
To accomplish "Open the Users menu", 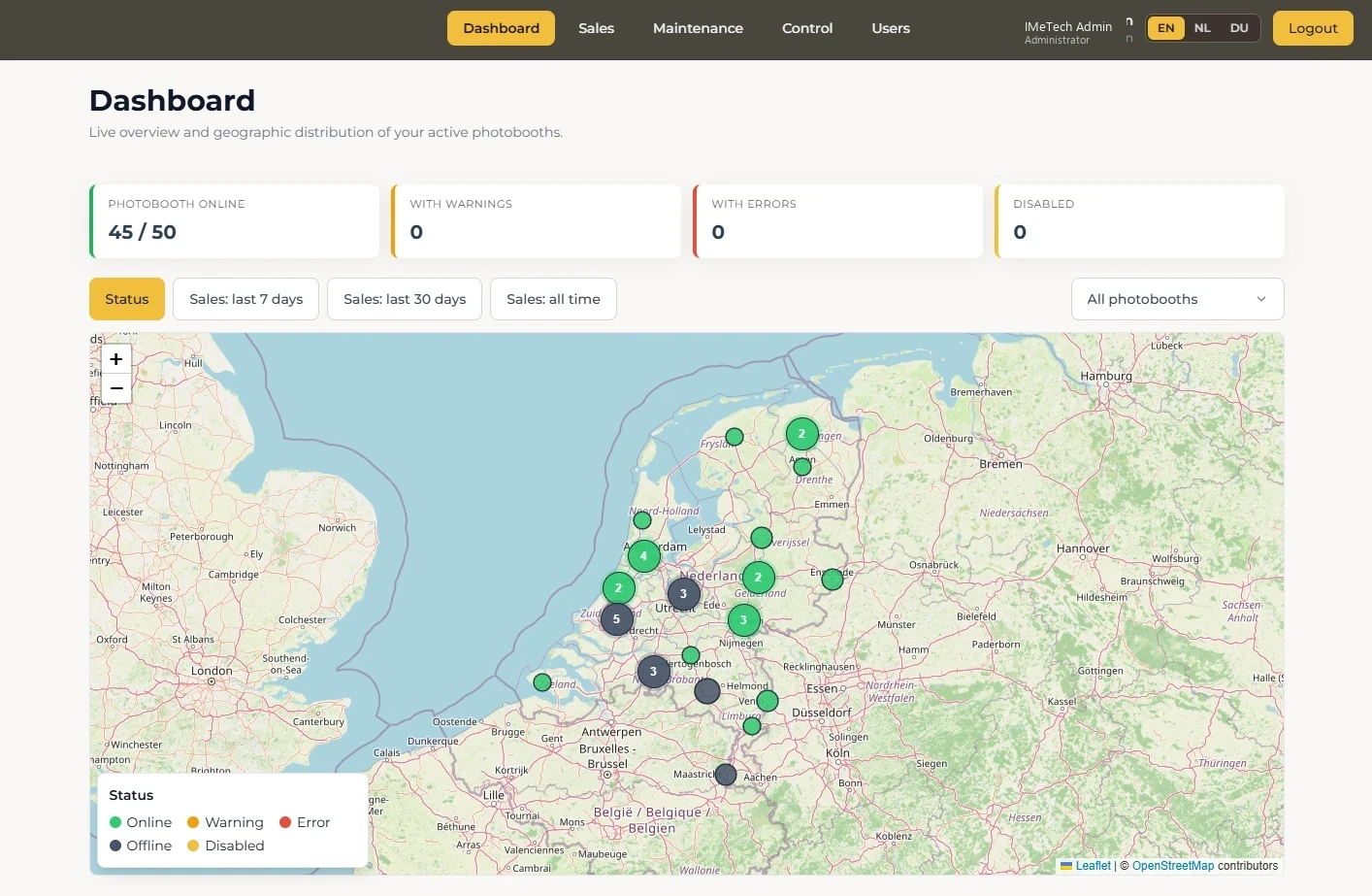I will (891, 28).
